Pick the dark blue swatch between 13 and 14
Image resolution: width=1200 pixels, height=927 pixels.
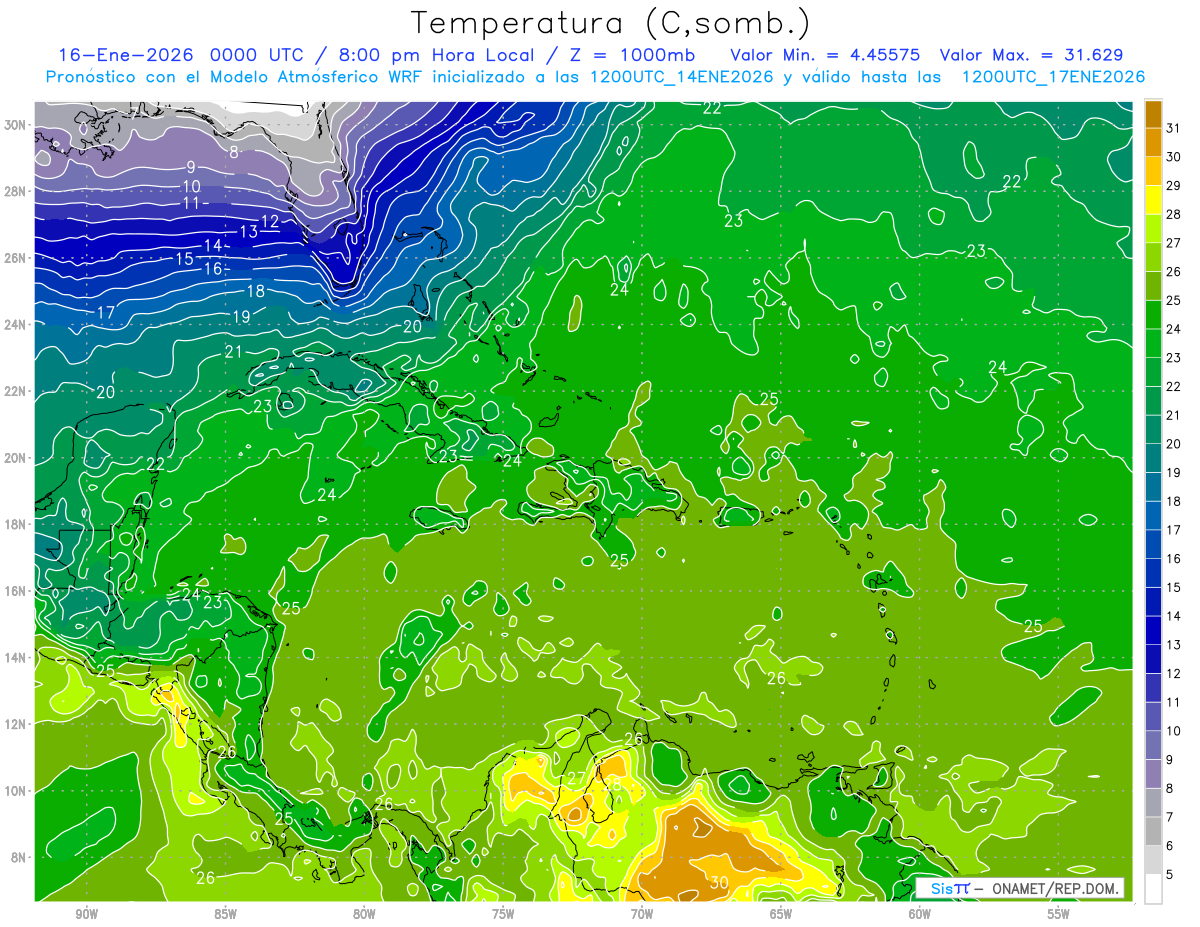pos(1153,631)
